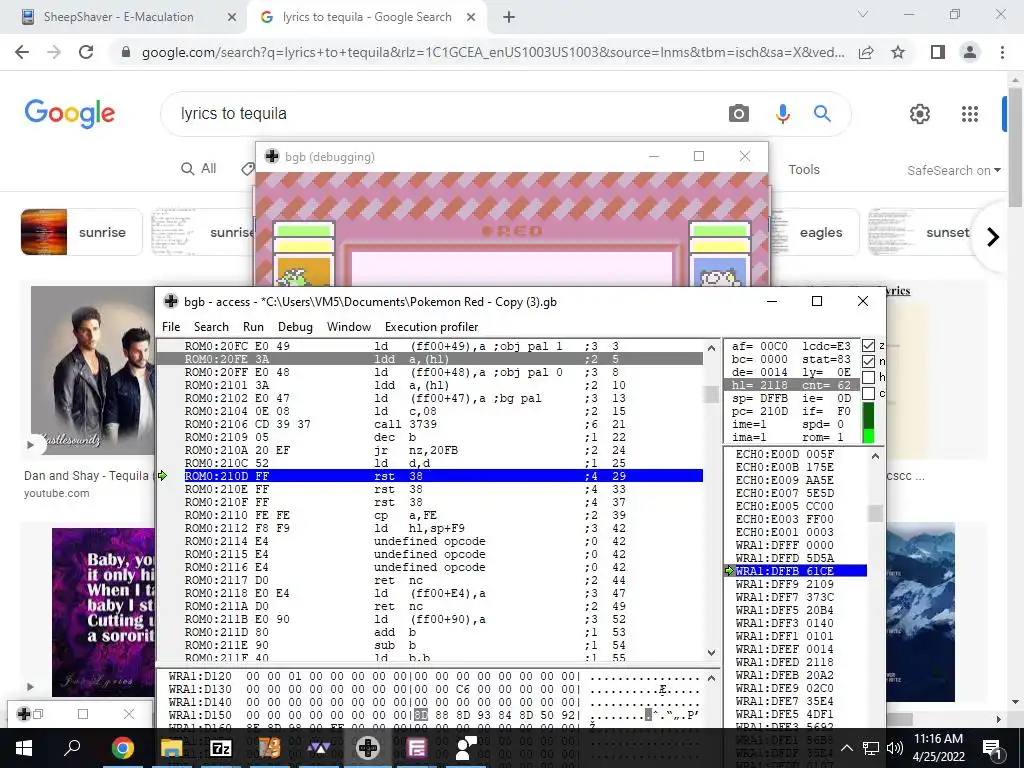Open the Chrome profile avatar

click(x=970, y=52)
